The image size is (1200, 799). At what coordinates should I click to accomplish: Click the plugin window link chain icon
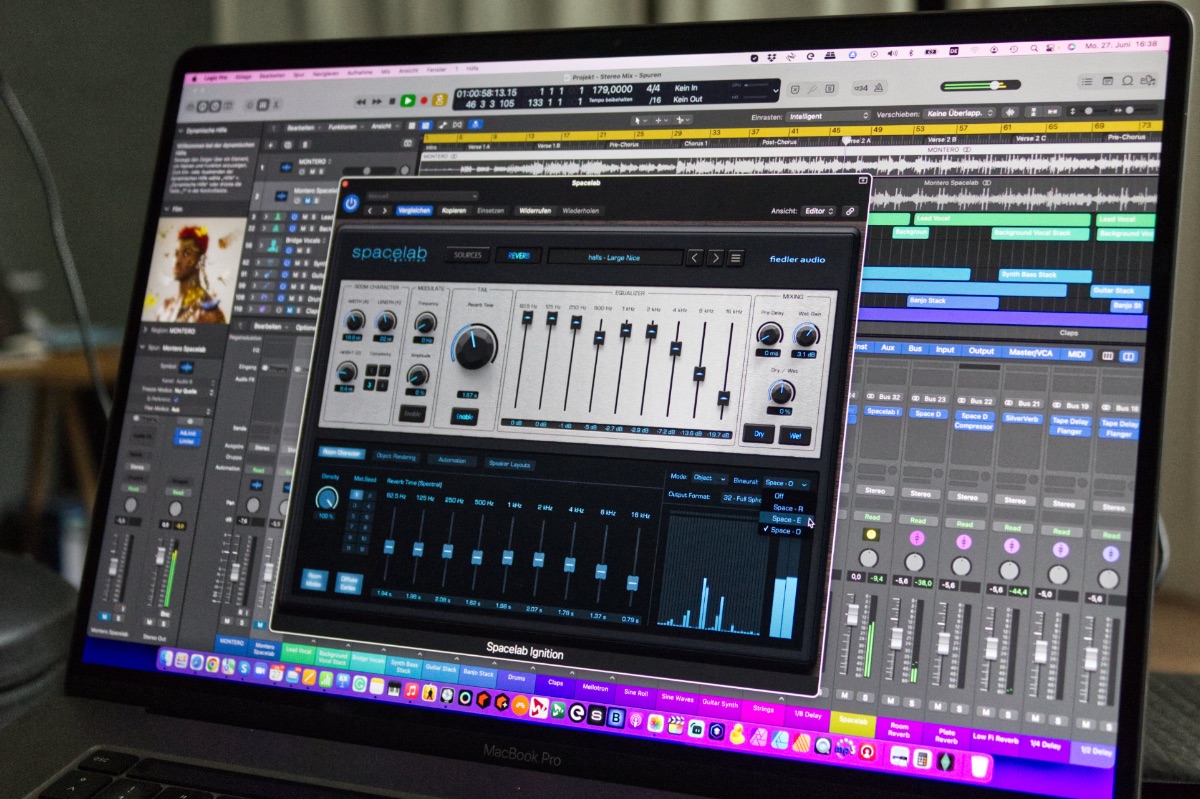click(850, 212)
